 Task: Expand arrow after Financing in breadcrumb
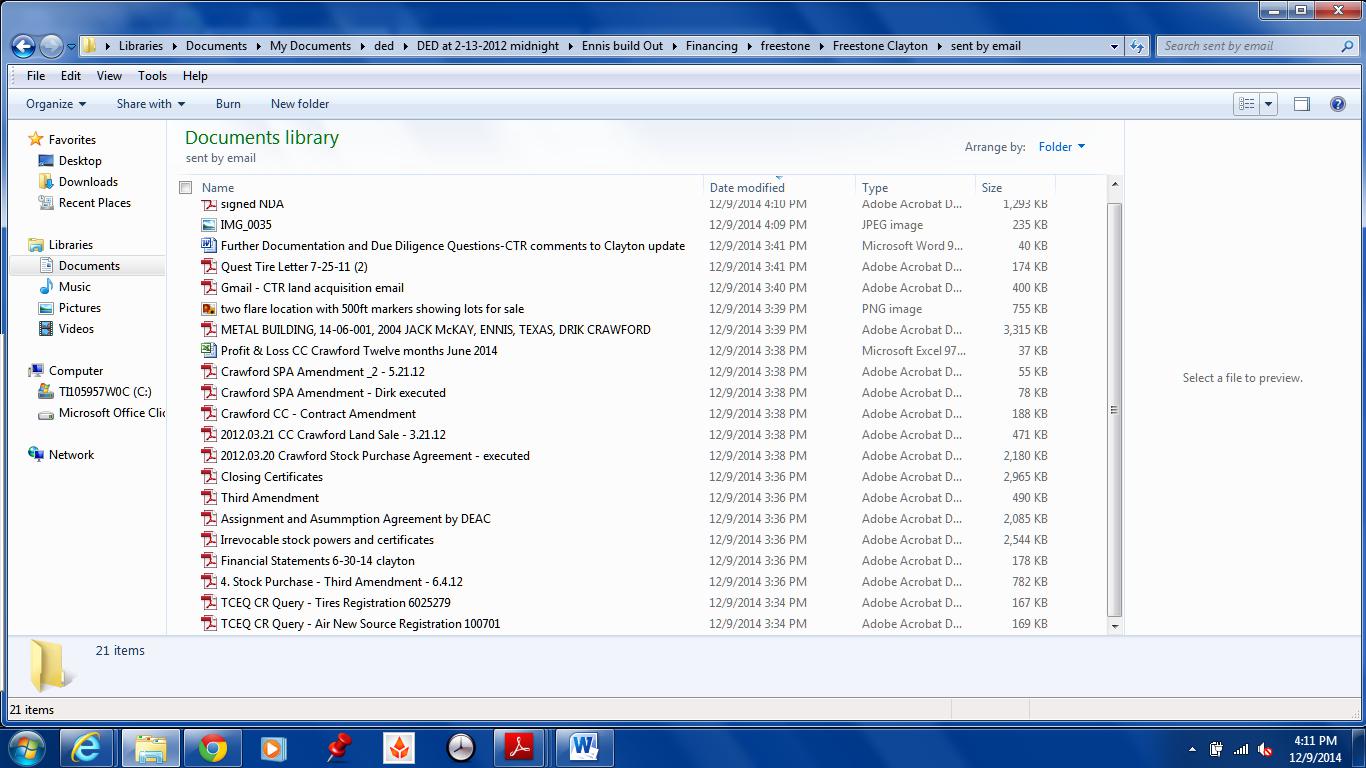(748, 46)
